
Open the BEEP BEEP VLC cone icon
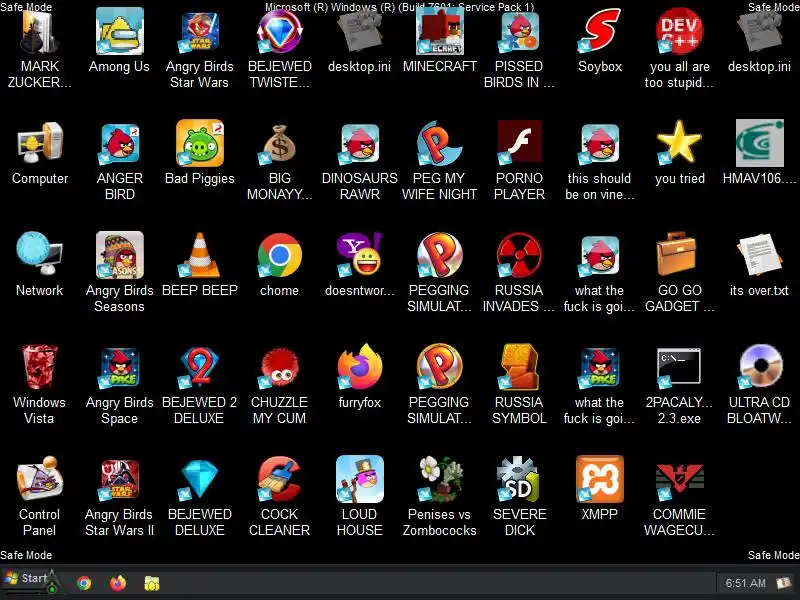pyautogui.click(x=199, y=256)
